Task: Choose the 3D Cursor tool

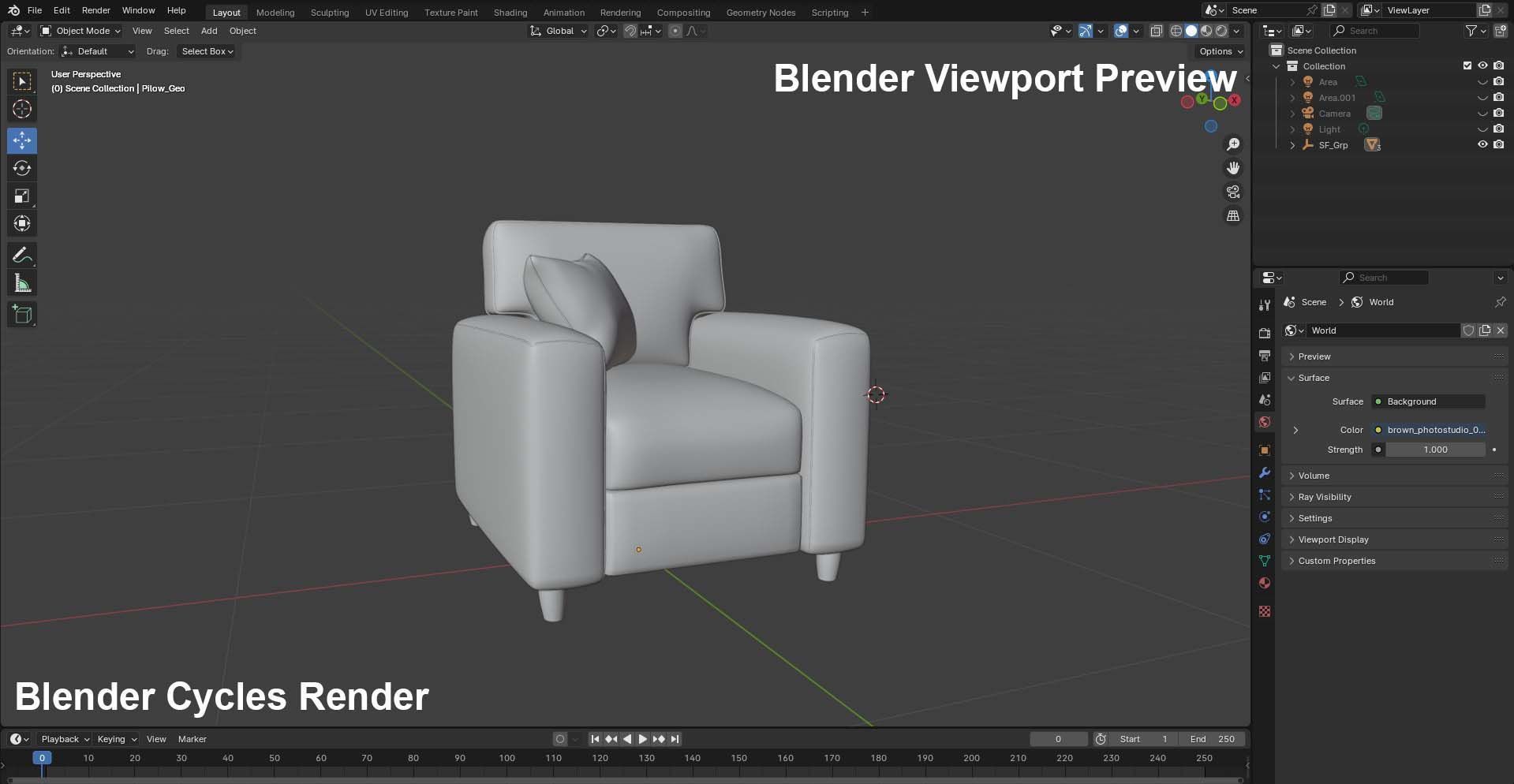Action: click(x=22, y=109)
